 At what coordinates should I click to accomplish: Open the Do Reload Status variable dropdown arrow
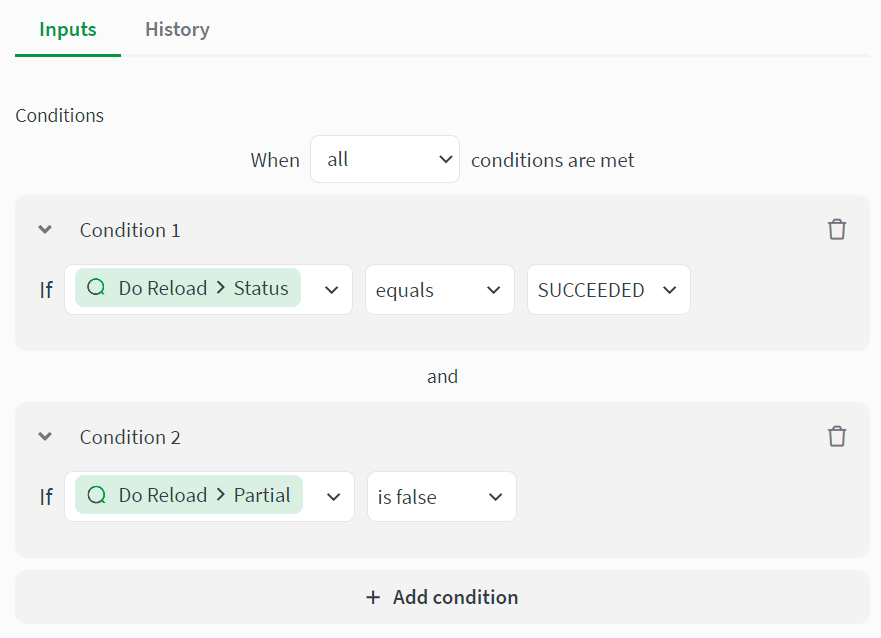[x=332, y=289]
